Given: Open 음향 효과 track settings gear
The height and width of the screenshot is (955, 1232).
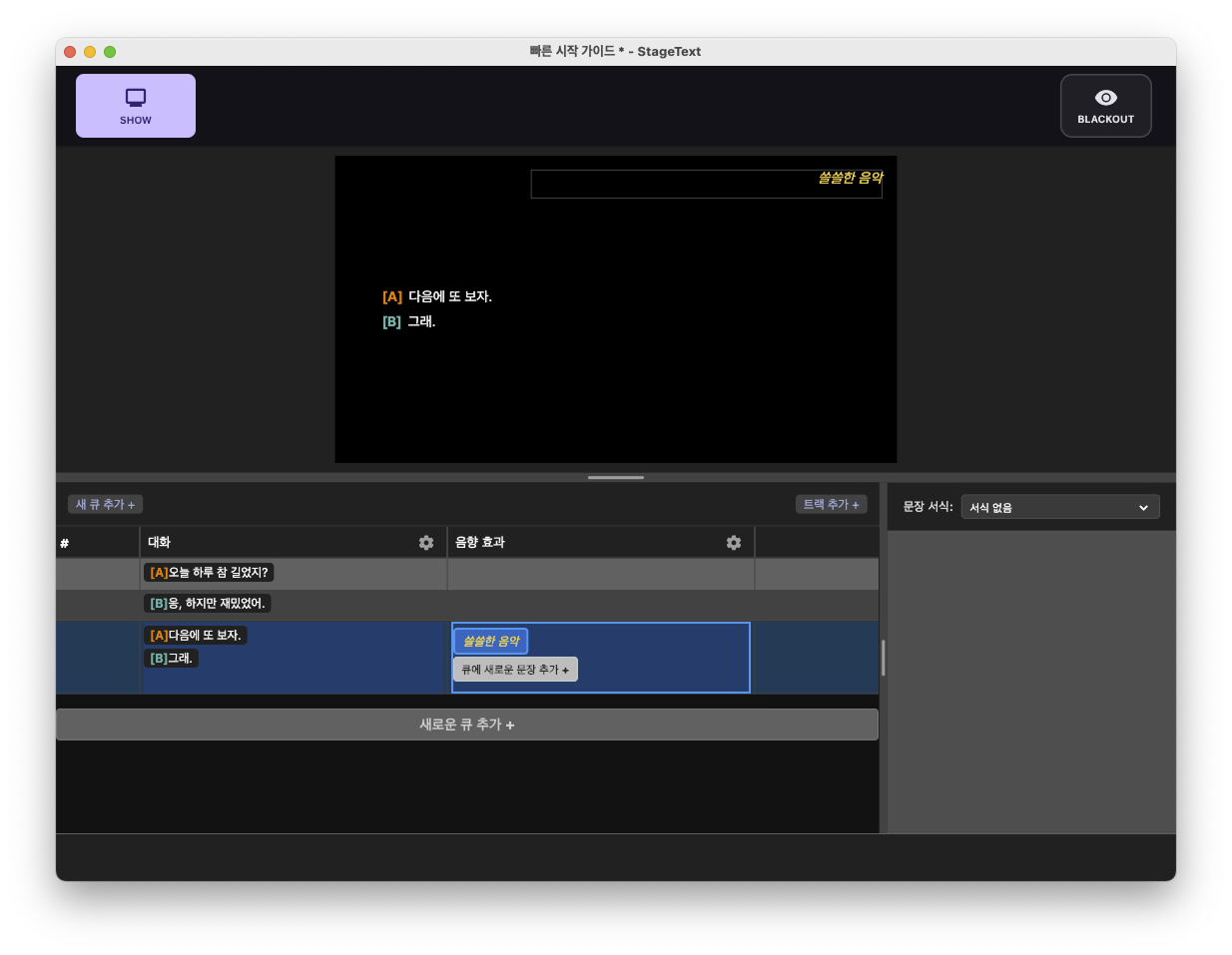Looking at the screenshot, I should (x=734, y=543).
